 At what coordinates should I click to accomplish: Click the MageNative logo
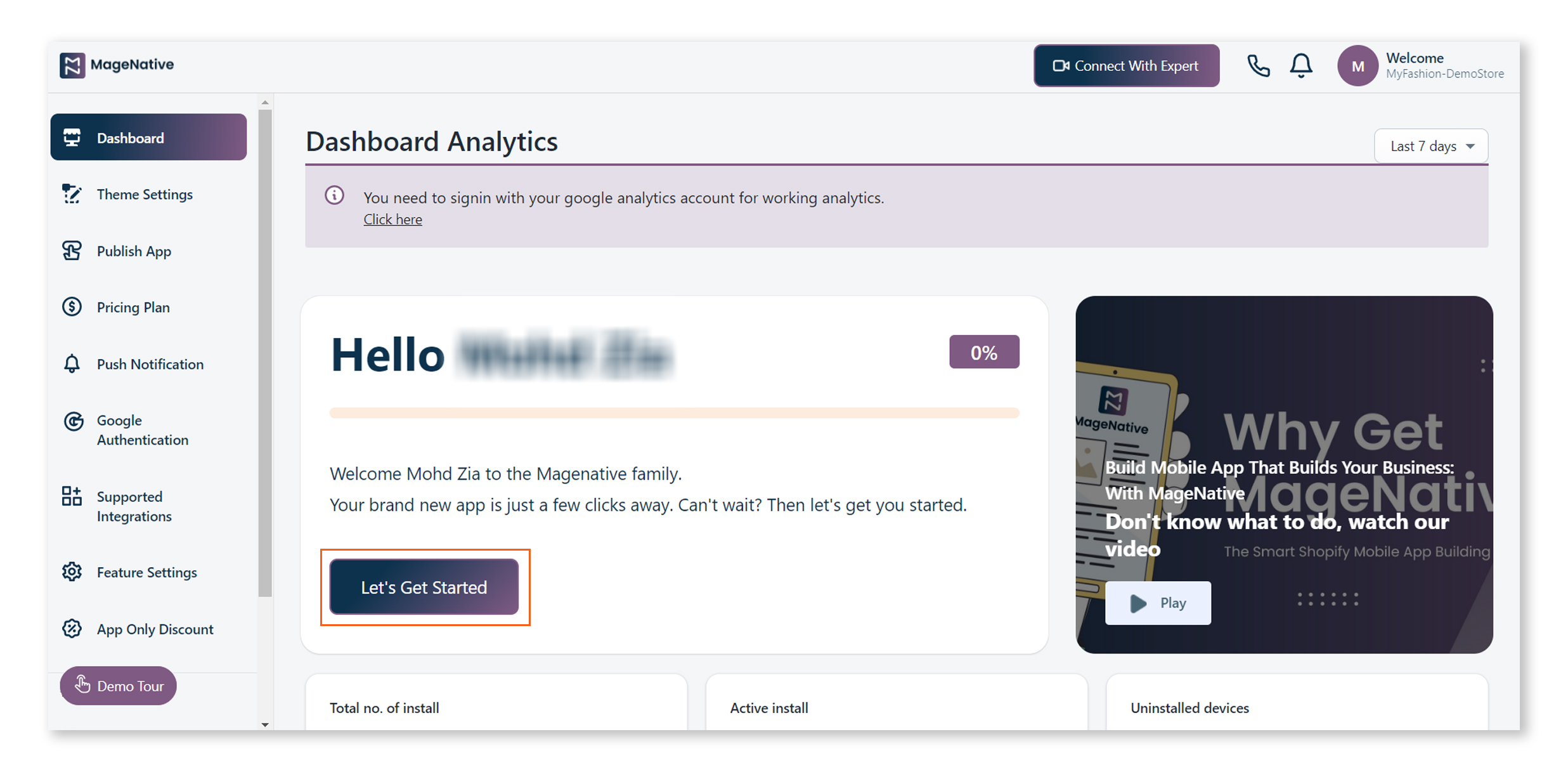coord(117,65)
